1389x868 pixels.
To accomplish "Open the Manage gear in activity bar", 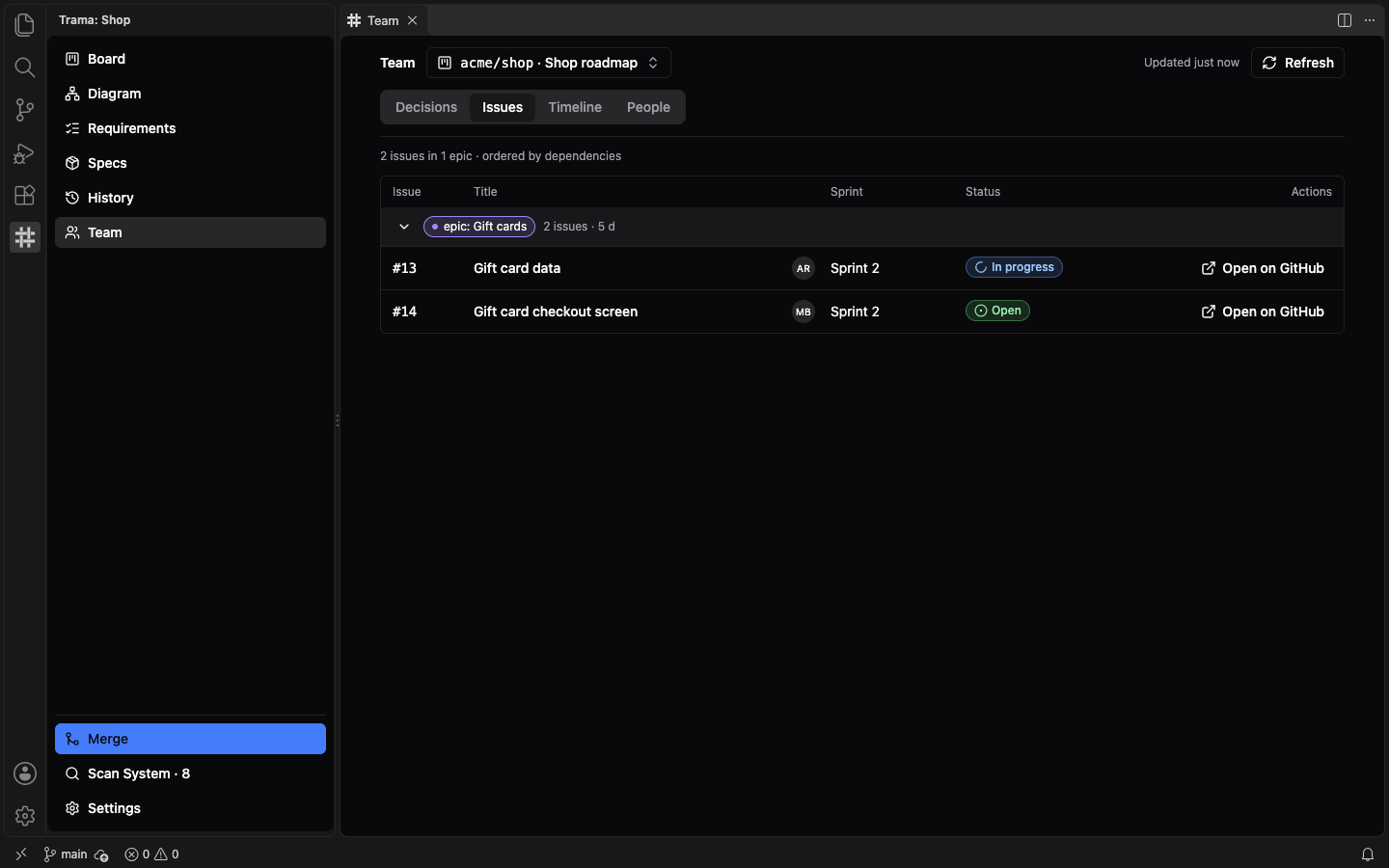I will tap(25, 816).
